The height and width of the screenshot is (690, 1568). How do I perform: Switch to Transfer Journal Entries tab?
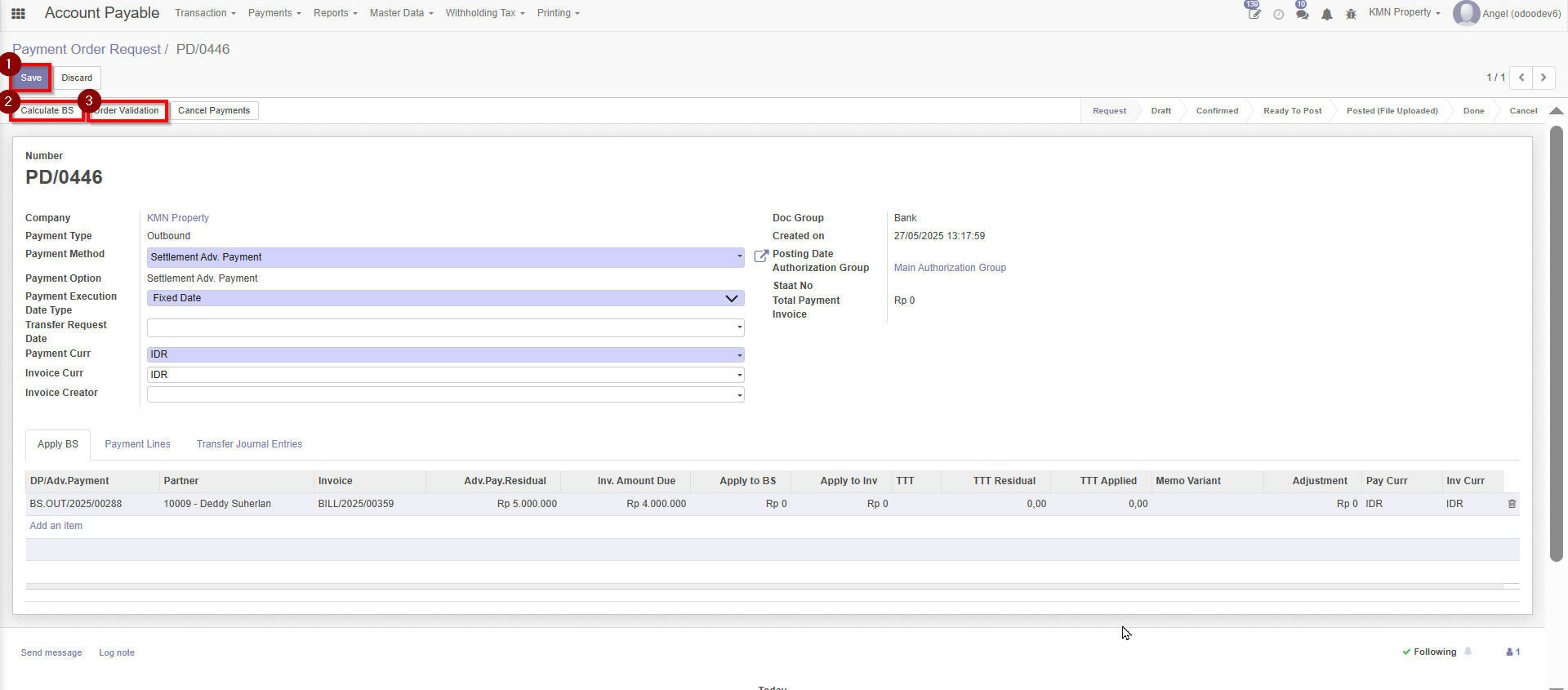[x=249, y=444]
